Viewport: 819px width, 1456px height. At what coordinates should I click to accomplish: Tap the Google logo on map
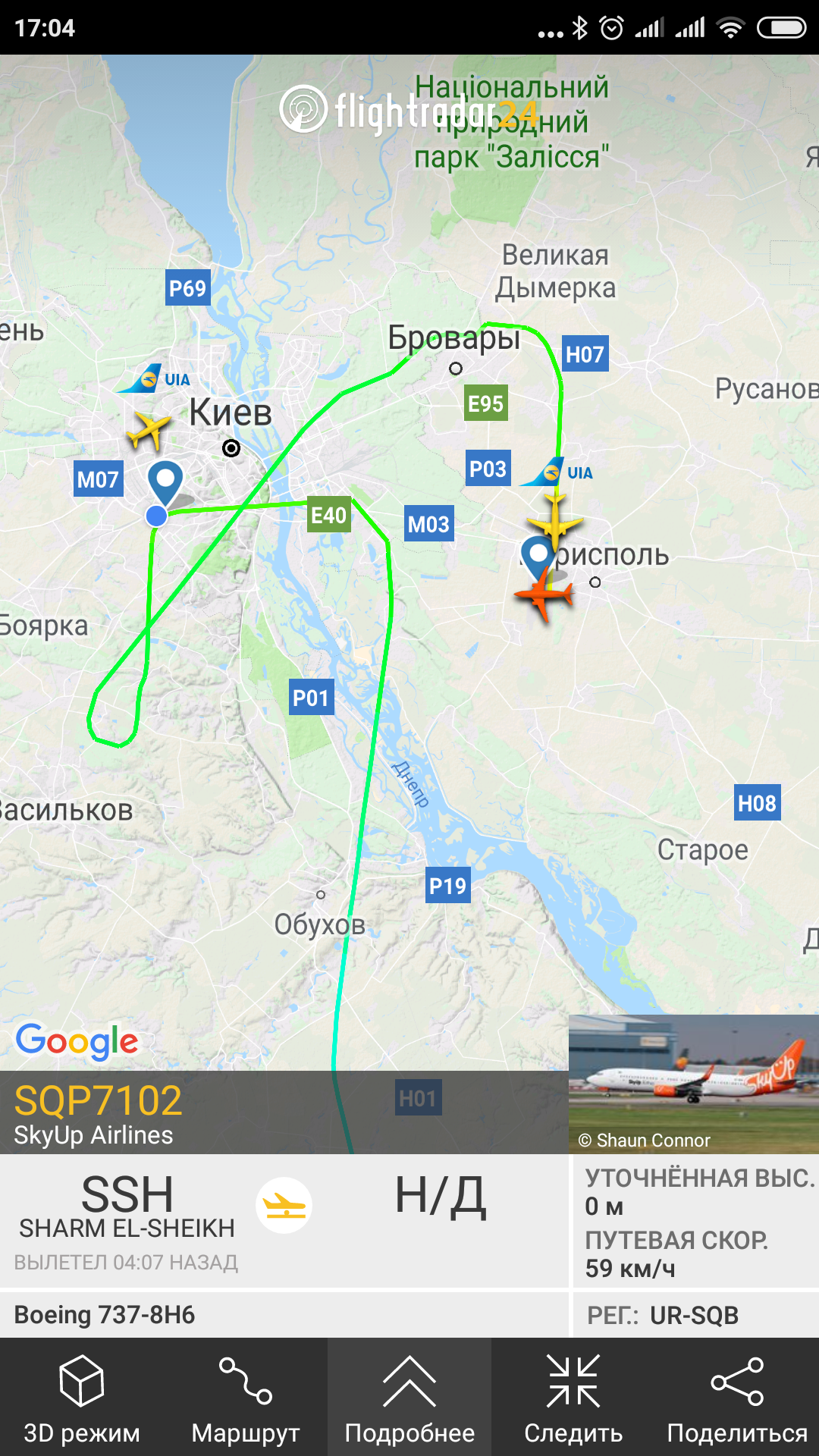pyautogui.click(x=77, y=1042)
